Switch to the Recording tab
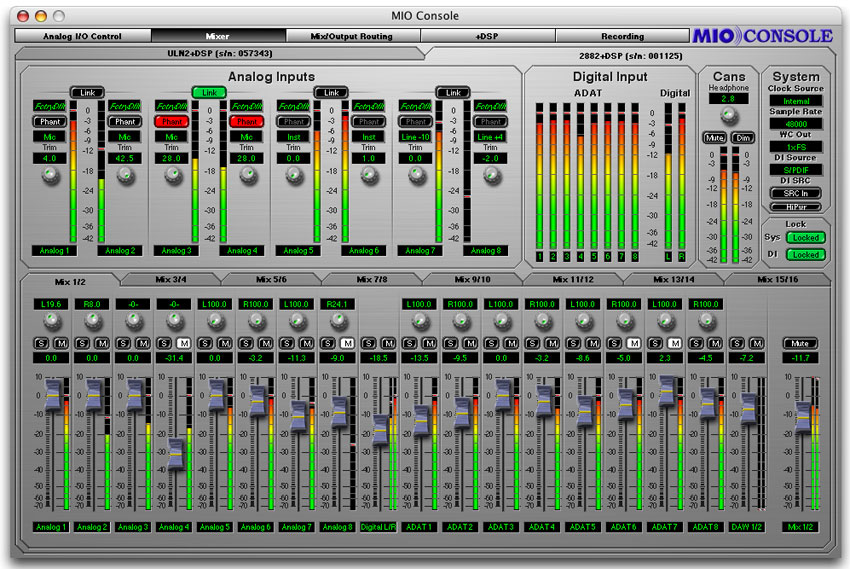Image resolution: width=850 pixels, height=569 pixels. [622, 36]
